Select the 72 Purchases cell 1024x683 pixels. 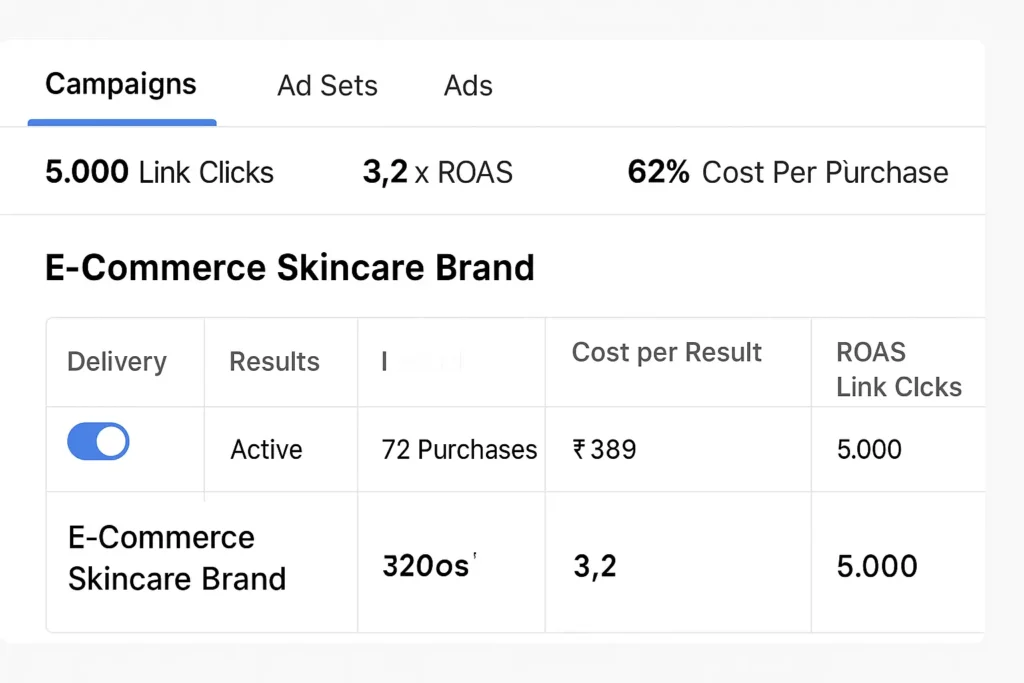coord(459,450)
